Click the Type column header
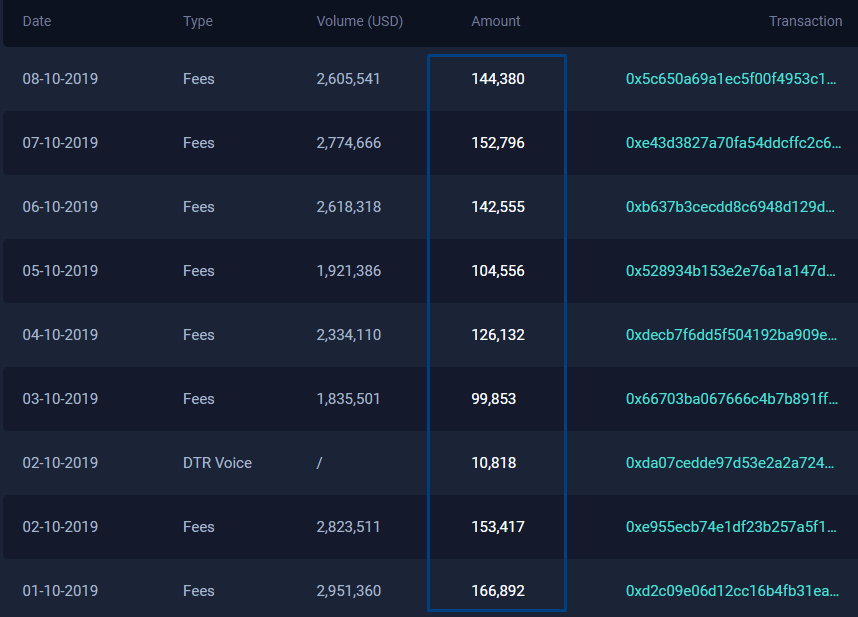Screen dimensions: 858x617 tap(198, 21)
